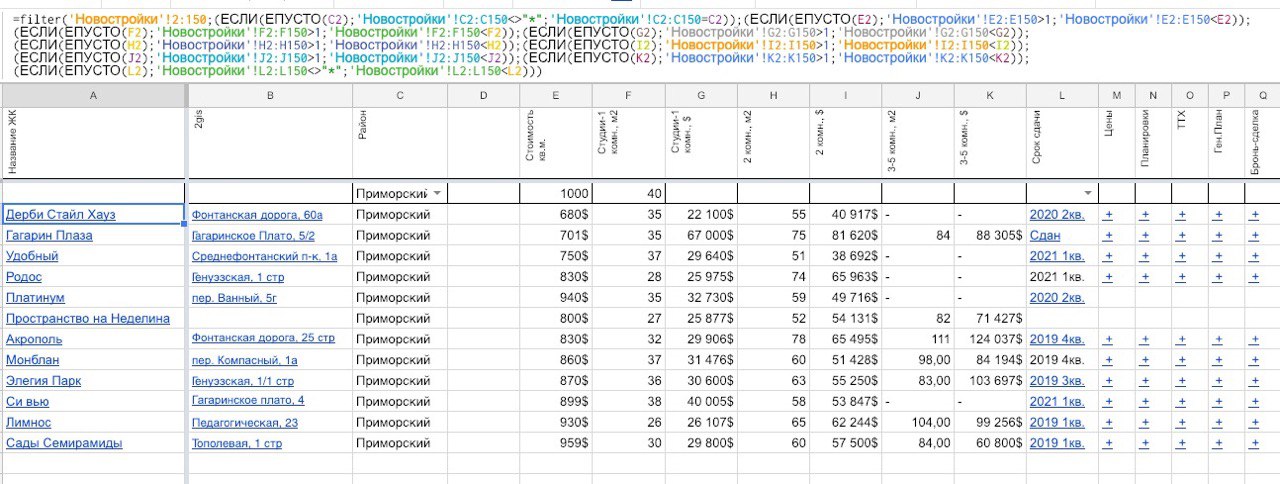Open Планировки plus link for Гагарин Плаза

1146,235
